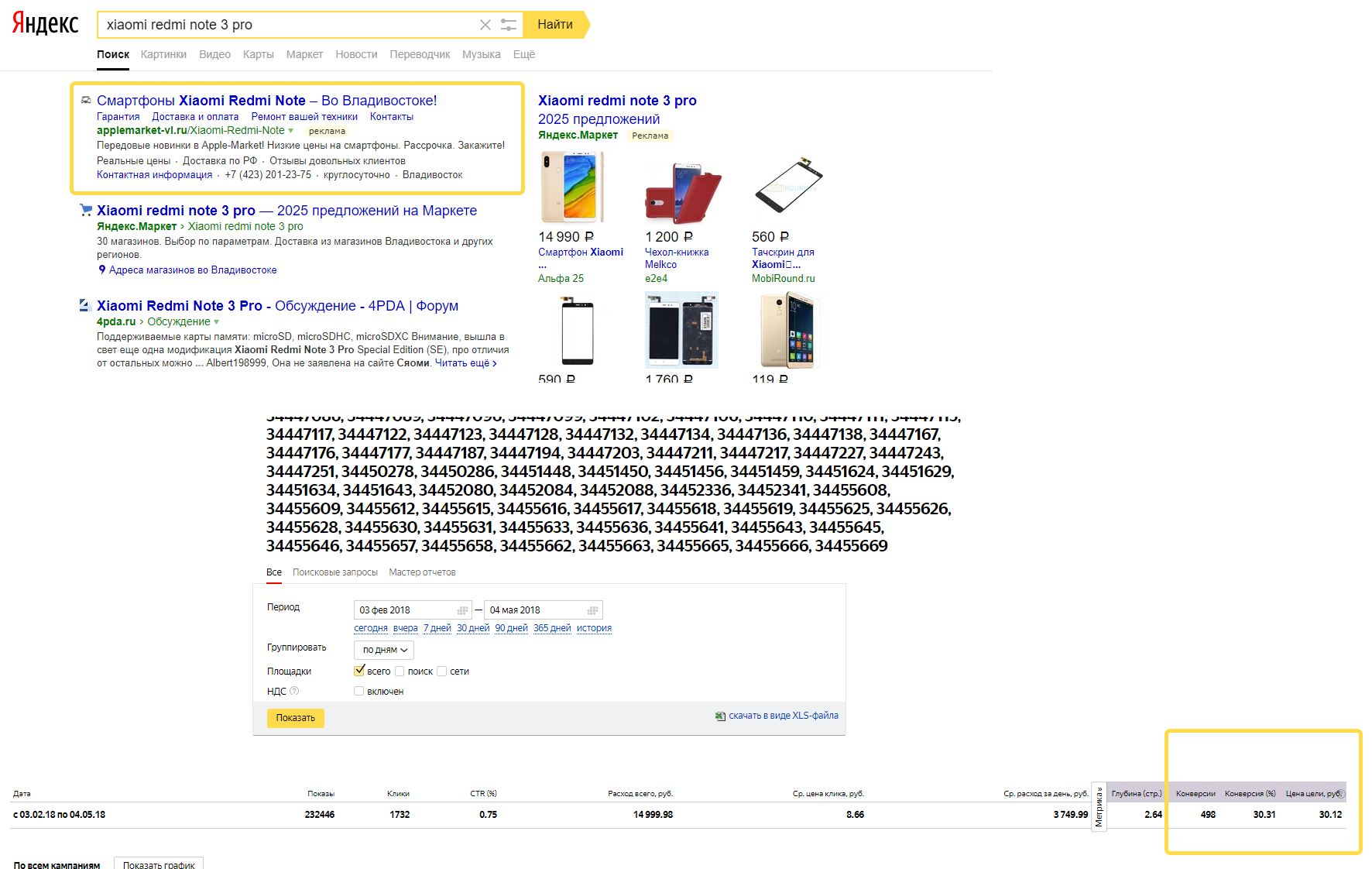Check the «поиск» platforms checkbox
Viewport: 1372px width, 869px height.
pyautogui.click(x=400, y=671)
